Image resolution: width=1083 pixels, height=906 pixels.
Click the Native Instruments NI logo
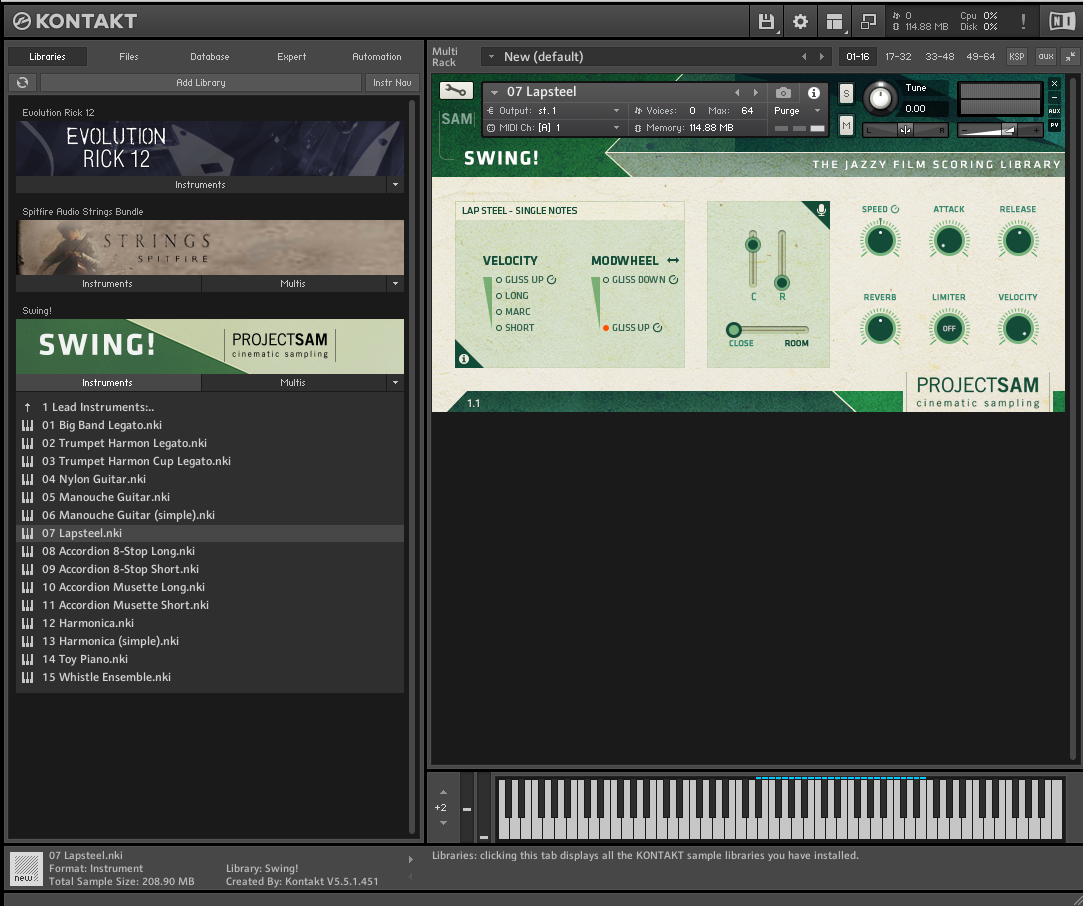point(1062,21)
